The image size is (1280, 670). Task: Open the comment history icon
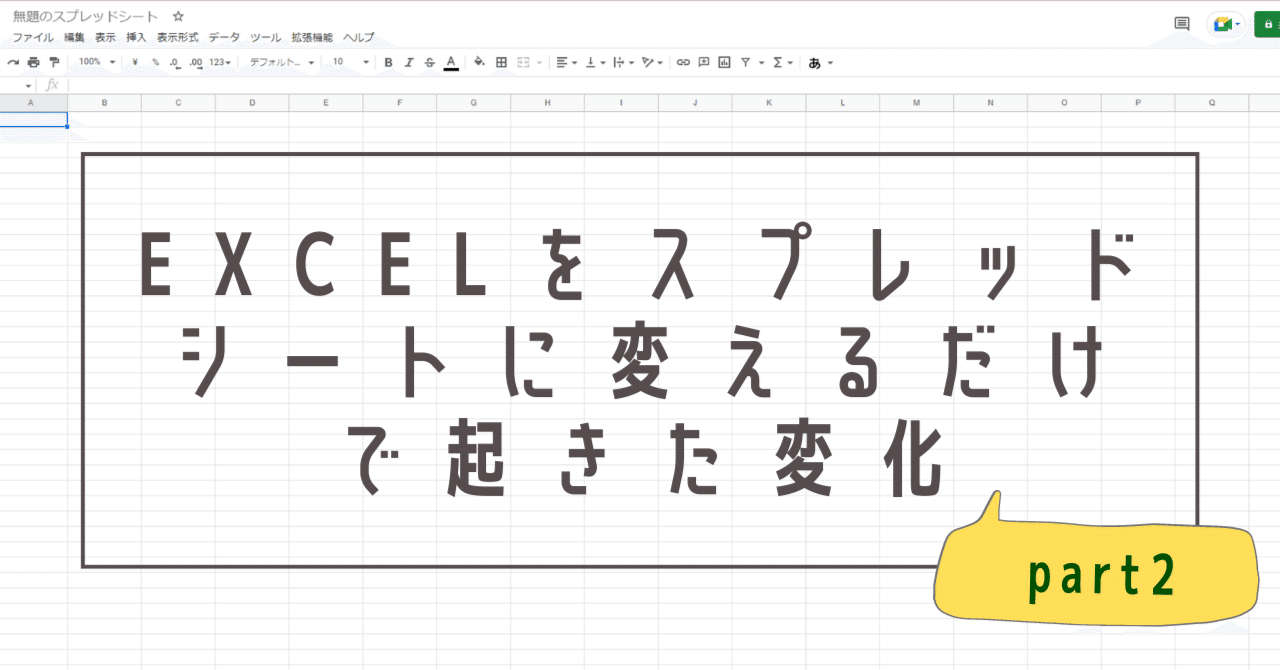click(x=1181, y=24)
